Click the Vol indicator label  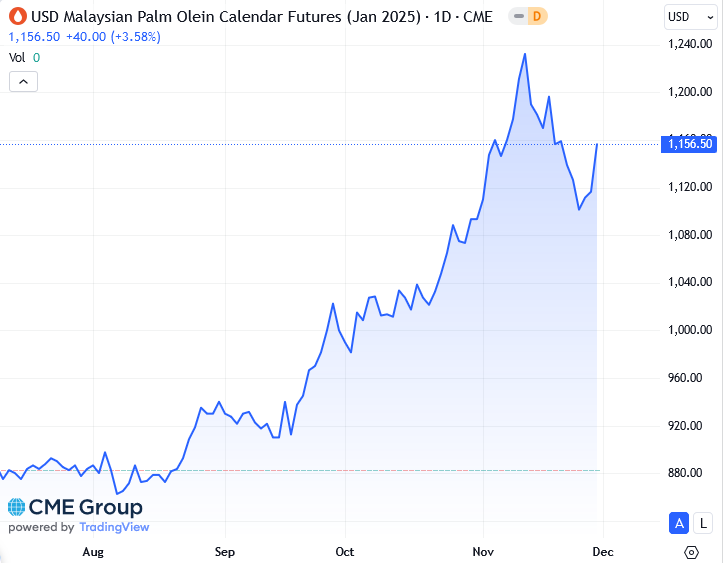[x=17, y=58]
